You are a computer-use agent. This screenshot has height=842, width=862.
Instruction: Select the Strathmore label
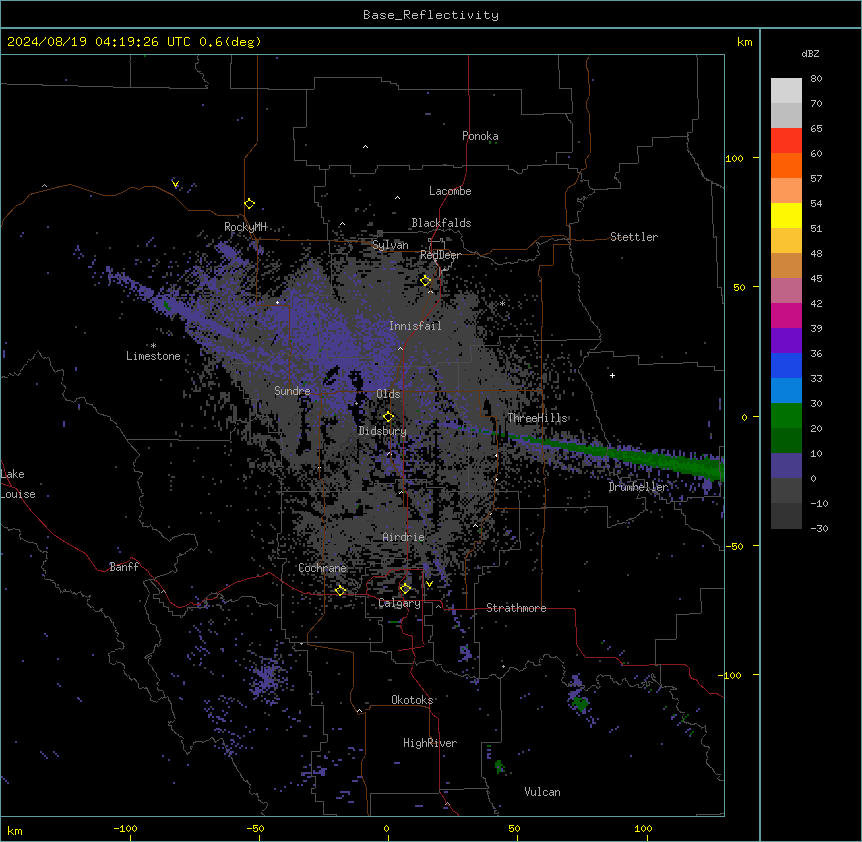coord(516,608)
